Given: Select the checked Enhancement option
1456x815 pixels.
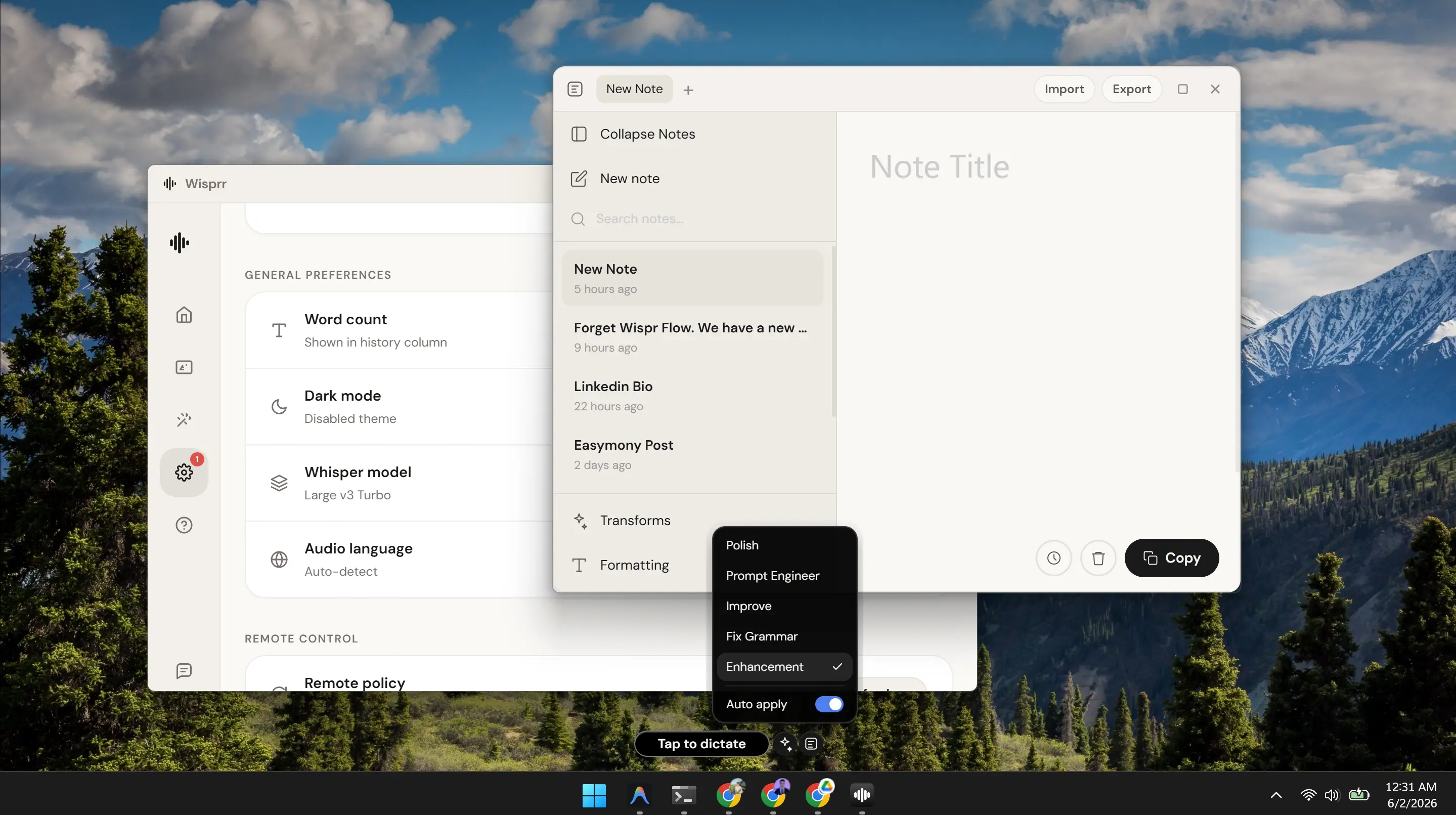Looking at the screenshot, I should [784, 667].
